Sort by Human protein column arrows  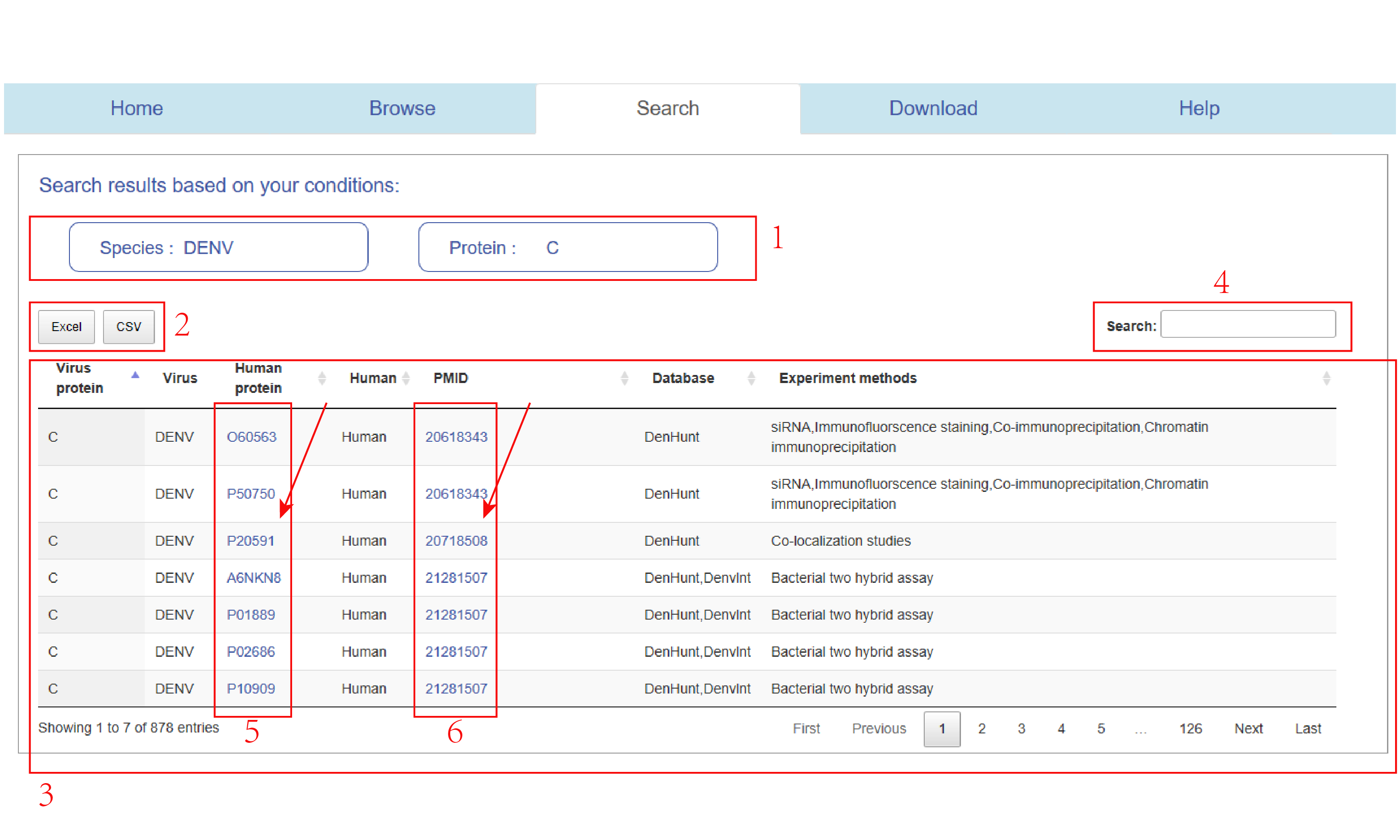click(x=321, y=378)
